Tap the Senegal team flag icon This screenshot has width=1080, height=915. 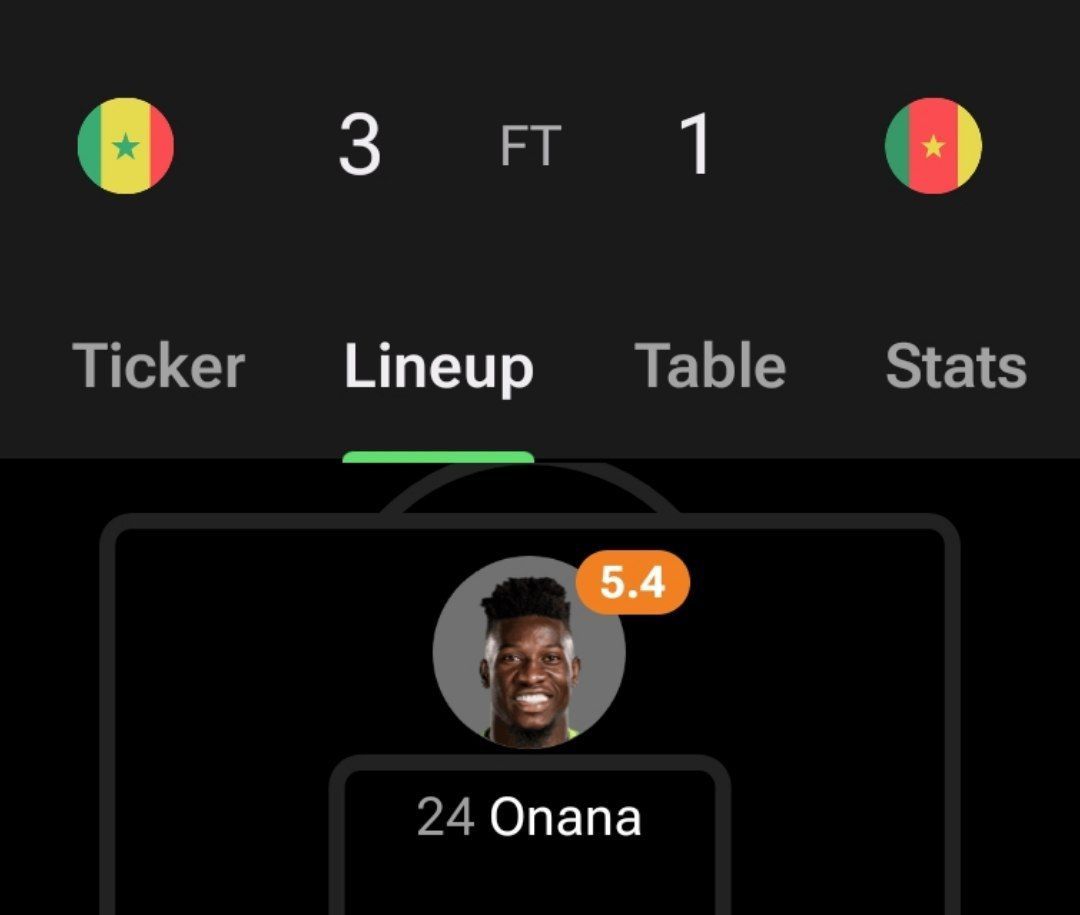pyautogui.click(x=125, y=145)
